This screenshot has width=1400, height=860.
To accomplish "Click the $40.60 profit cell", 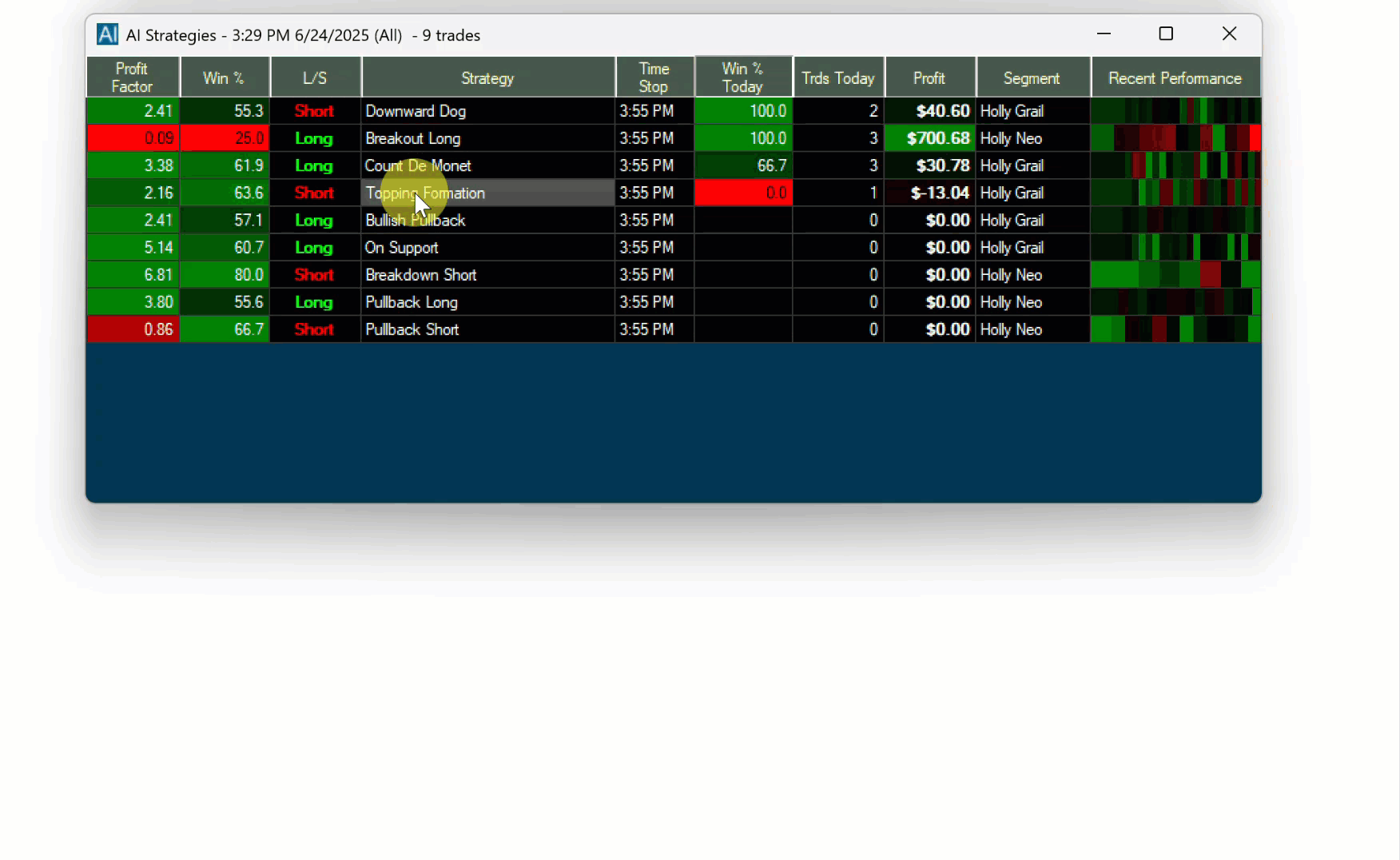I will pyautogui.click(x=929, y=111).
